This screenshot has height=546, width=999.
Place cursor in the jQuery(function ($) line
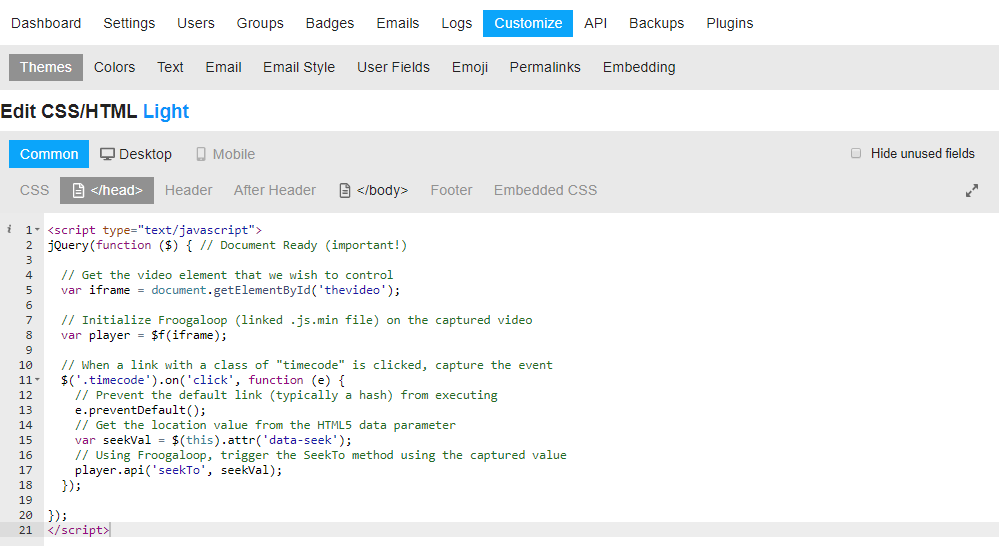pyautogui.click(x=227, y=245)
